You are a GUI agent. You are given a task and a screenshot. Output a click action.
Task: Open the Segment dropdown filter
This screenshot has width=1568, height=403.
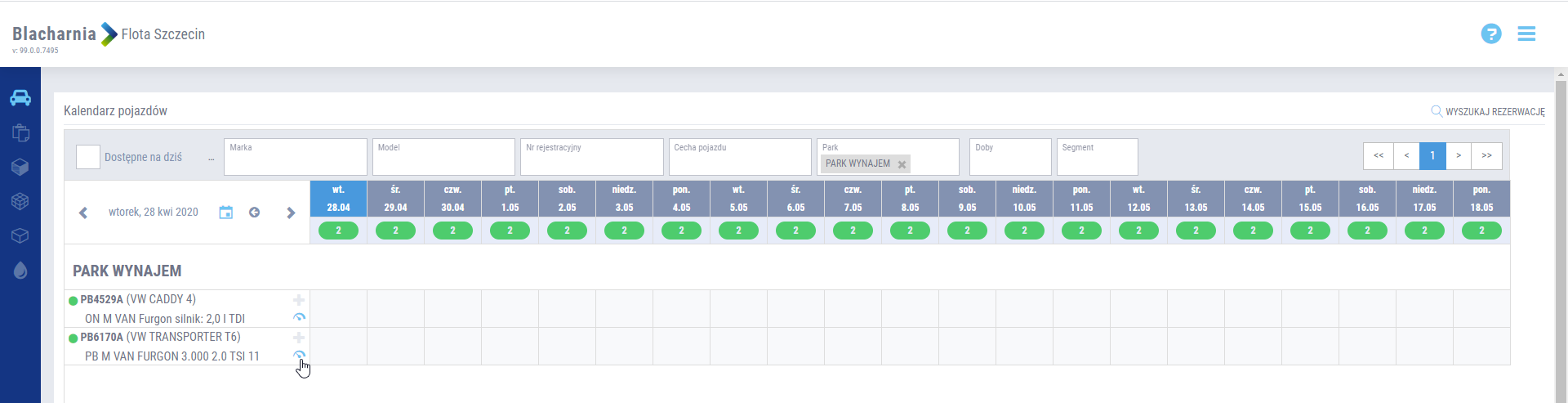[x=1097, y=157]
